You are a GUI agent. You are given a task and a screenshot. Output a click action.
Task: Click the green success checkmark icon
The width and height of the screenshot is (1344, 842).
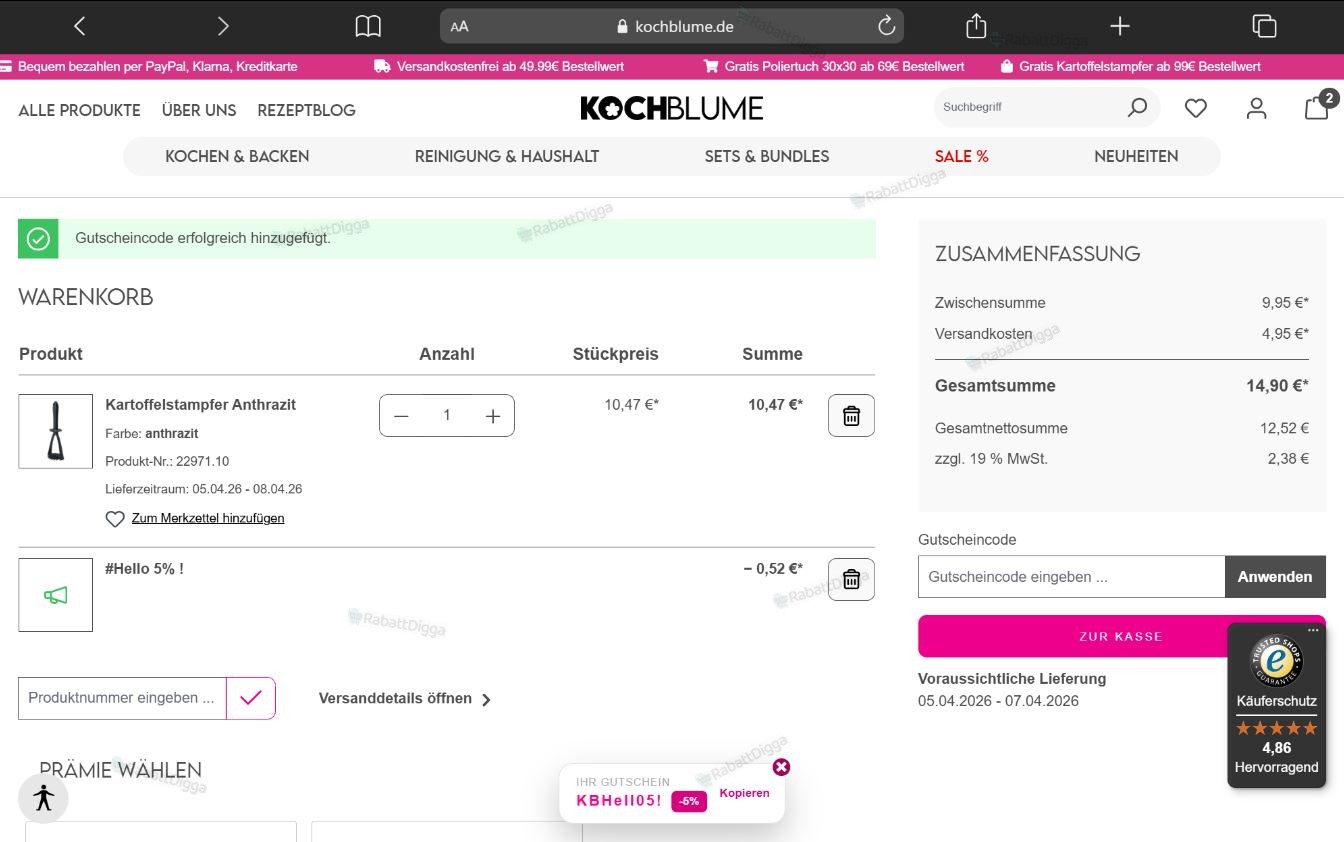pos(38,239)
